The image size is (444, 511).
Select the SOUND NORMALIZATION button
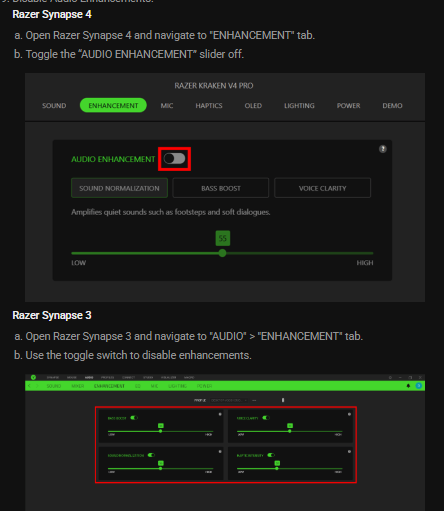click(x=119, y=188)
